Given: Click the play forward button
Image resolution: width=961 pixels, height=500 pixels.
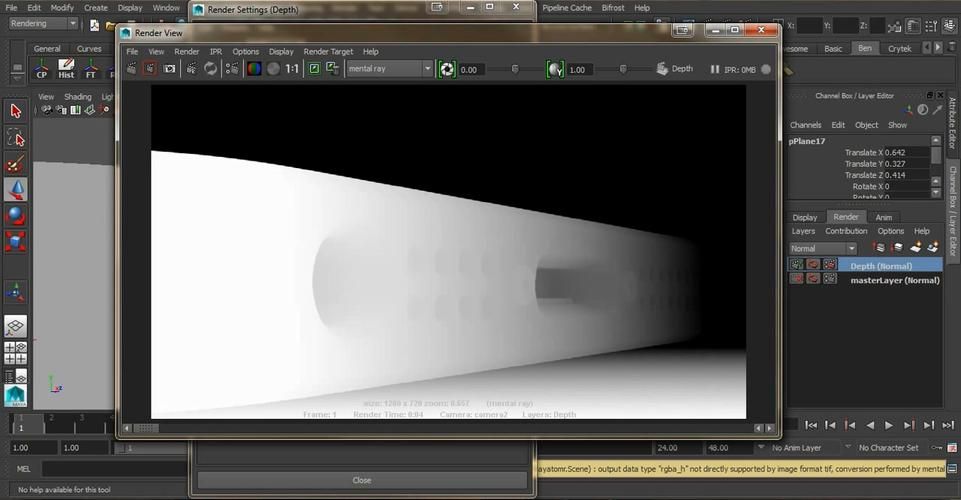Looking at the screenshot, I should (889, 425).
